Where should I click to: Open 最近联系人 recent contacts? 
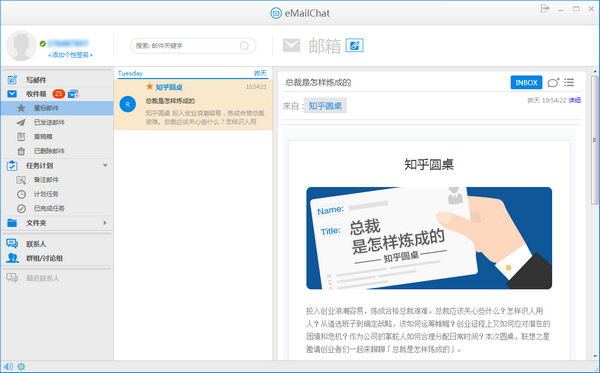coord(42,278)
